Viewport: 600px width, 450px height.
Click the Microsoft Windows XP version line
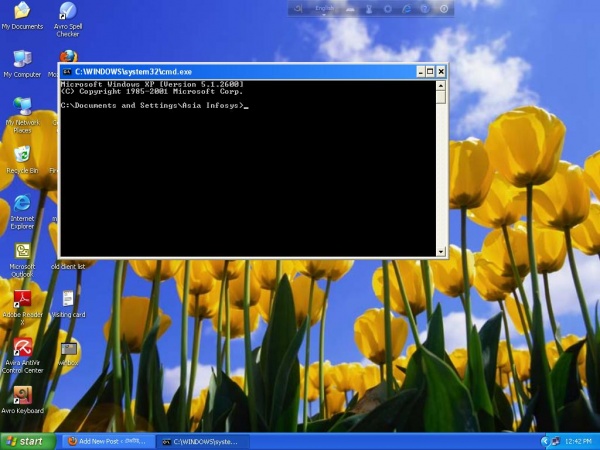coord(152,84)
